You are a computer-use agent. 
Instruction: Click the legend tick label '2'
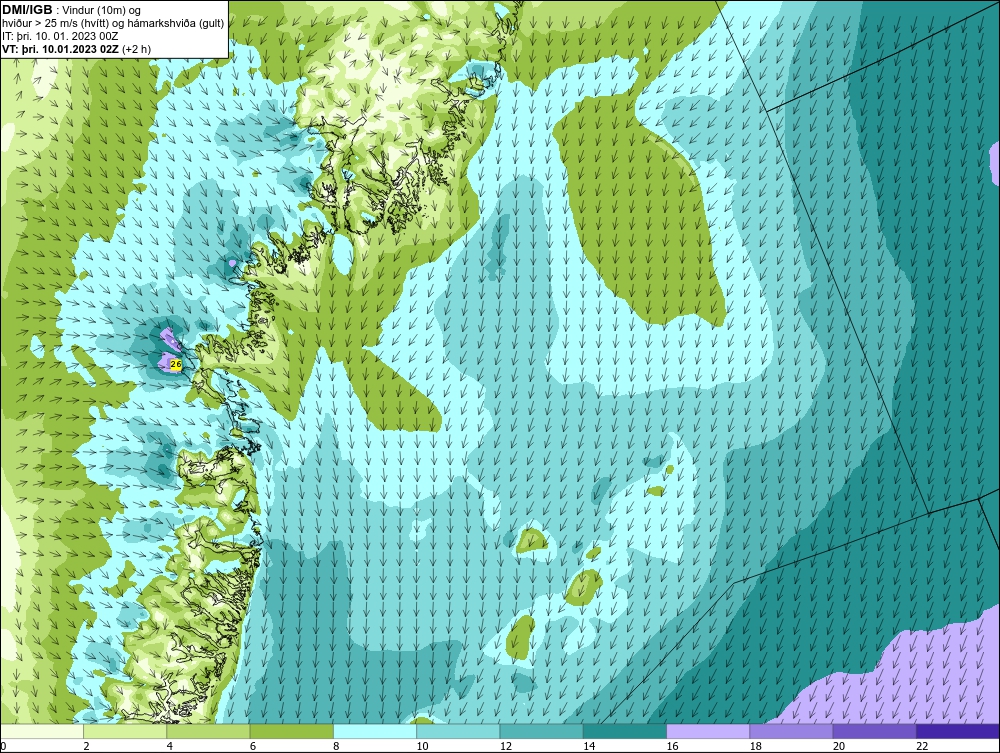(86, 747)
